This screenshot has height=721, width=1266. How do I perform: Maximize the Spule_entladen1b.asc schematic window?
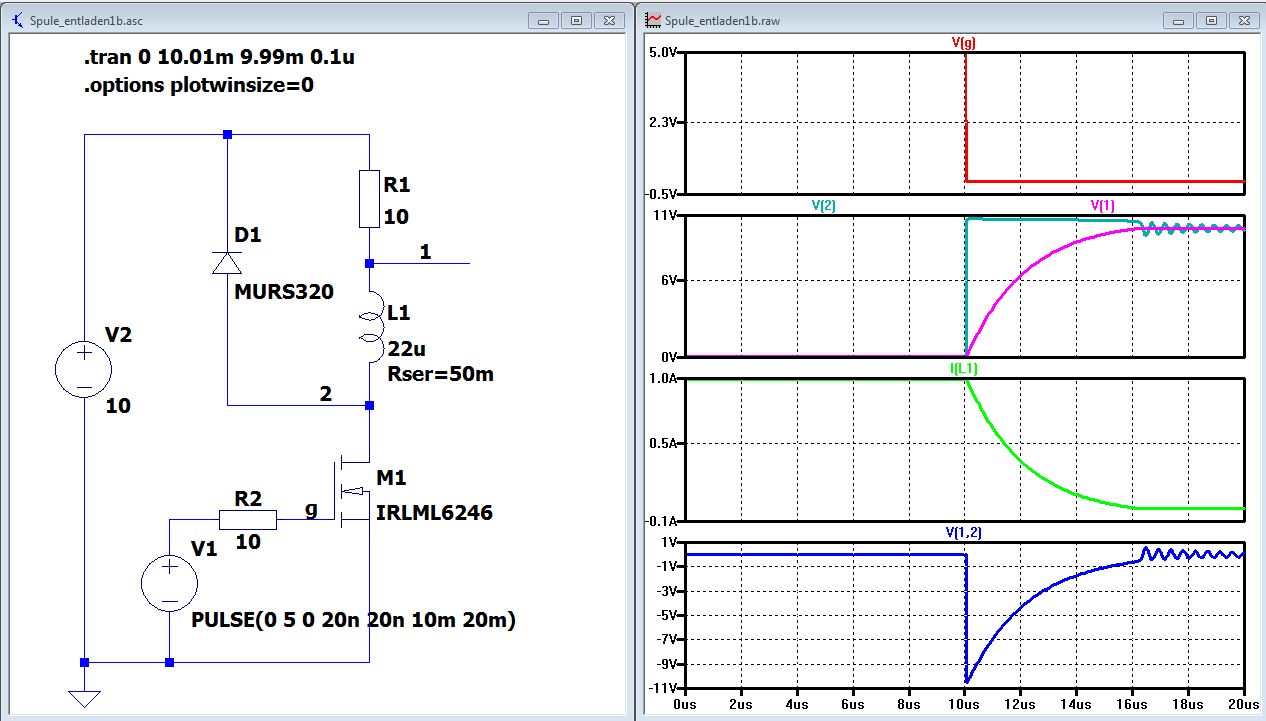(575, 20)
